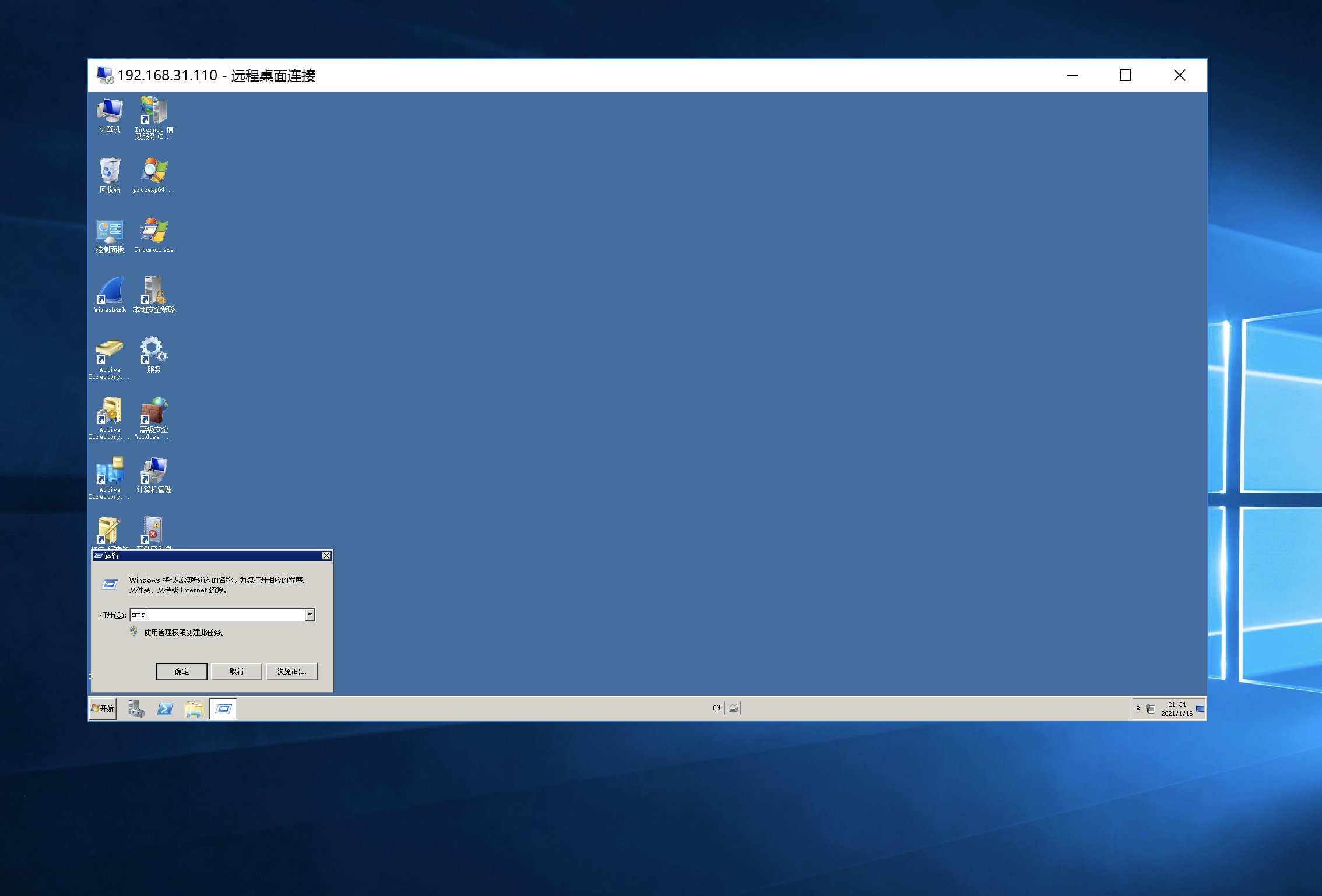Expand the Run dialog open-field dropdown
The image size is (1322, 896).
[x=310, y=615]
